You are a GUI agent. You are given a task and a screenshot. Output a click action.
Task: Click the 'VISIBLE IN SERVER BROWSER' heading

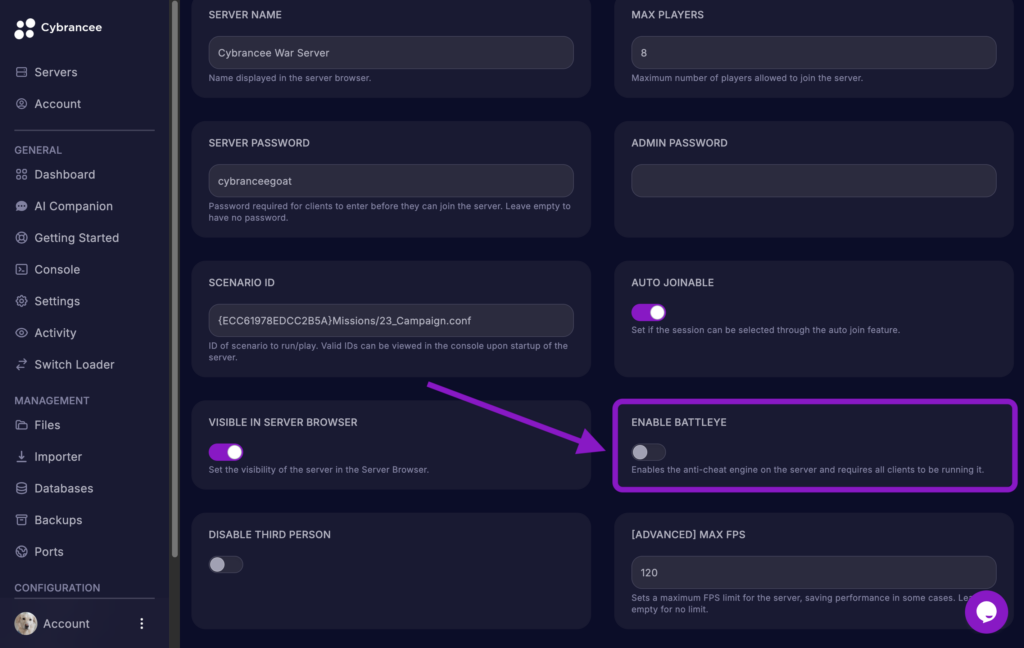click(283, 422)
